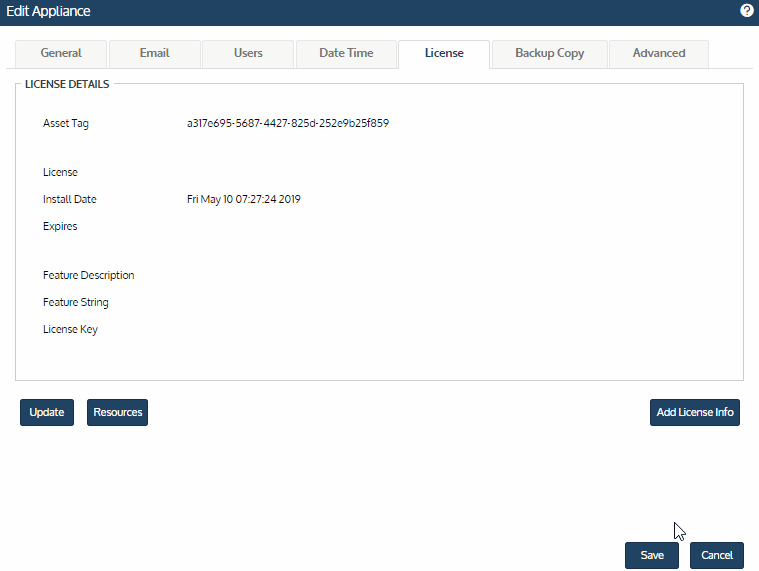Click the License tab
The width and height of the screenshot is (759, 571).
tap(444, 54)
